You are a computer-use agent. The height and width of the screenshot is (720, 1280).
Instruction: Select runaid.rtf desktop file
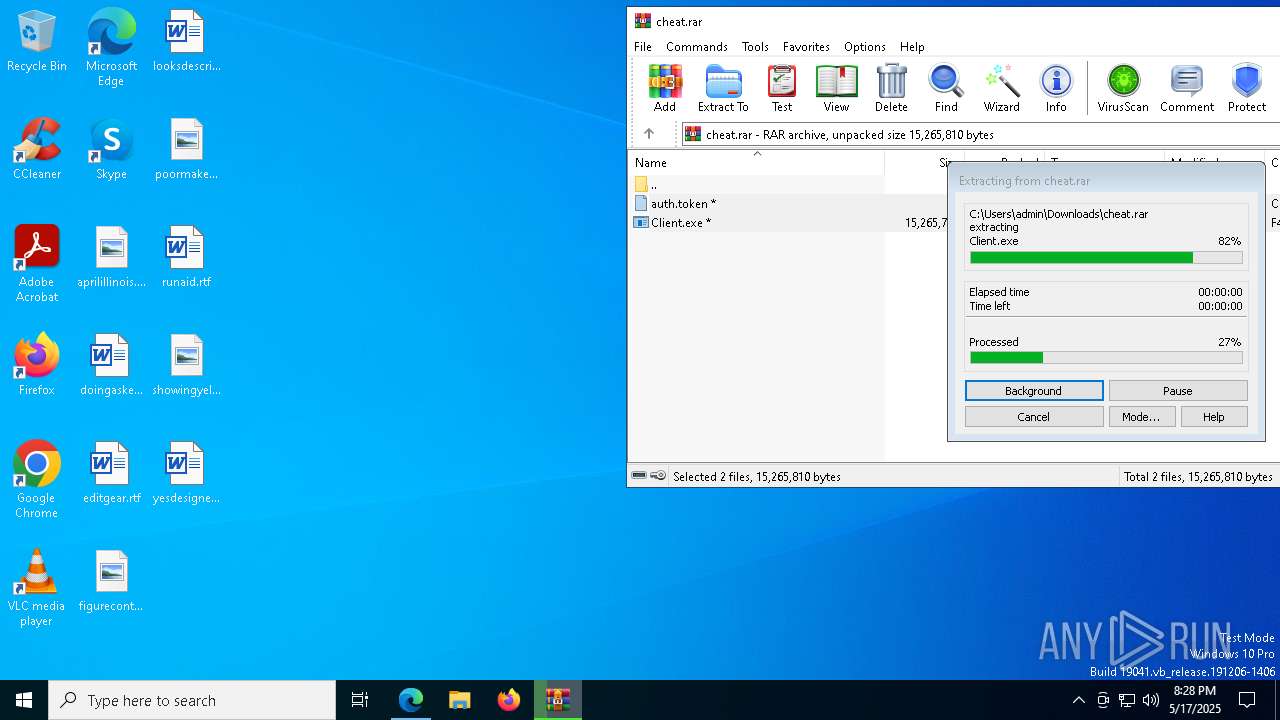pos(186,258)
